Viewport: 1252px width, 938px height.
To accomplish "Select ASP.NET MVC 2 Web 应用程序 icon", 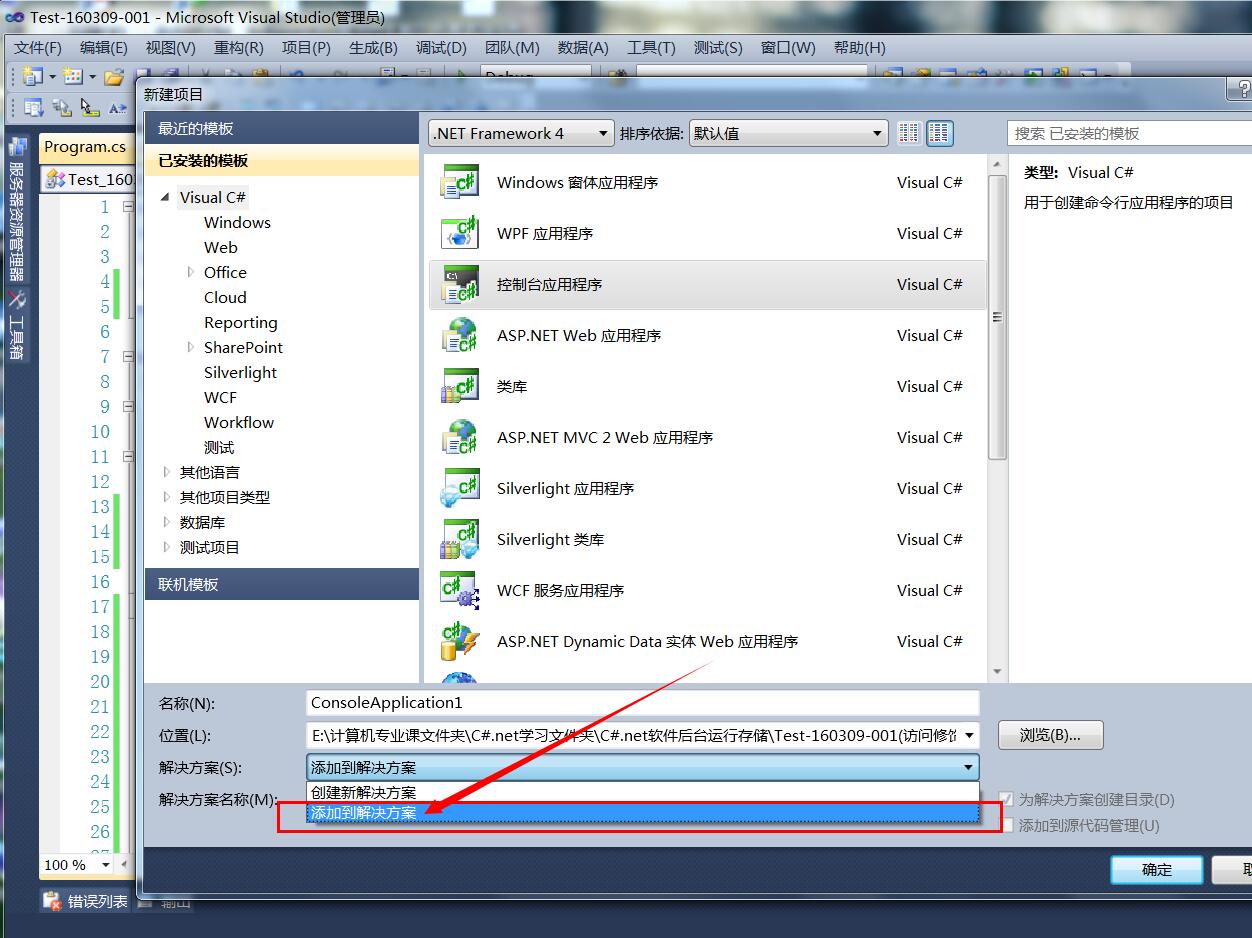I will [460, 437].
